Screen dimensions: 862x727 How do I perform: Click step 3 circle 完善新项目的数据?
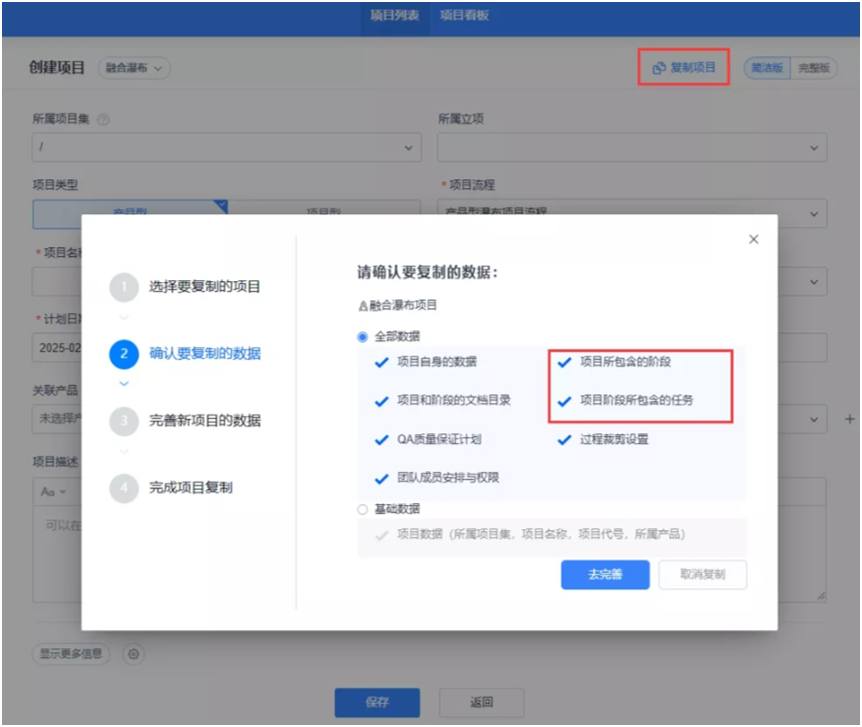[124, 421]
